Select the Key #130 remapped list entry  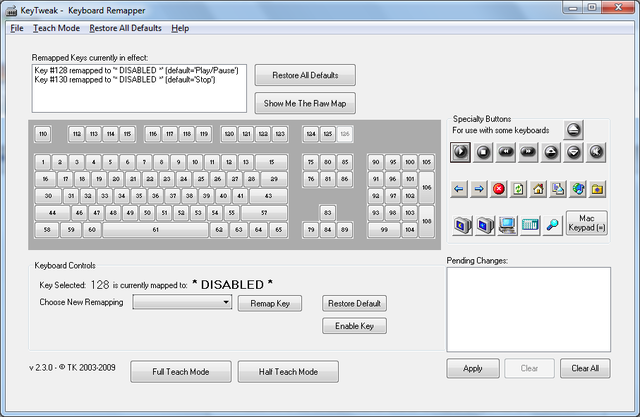(125, 80)
